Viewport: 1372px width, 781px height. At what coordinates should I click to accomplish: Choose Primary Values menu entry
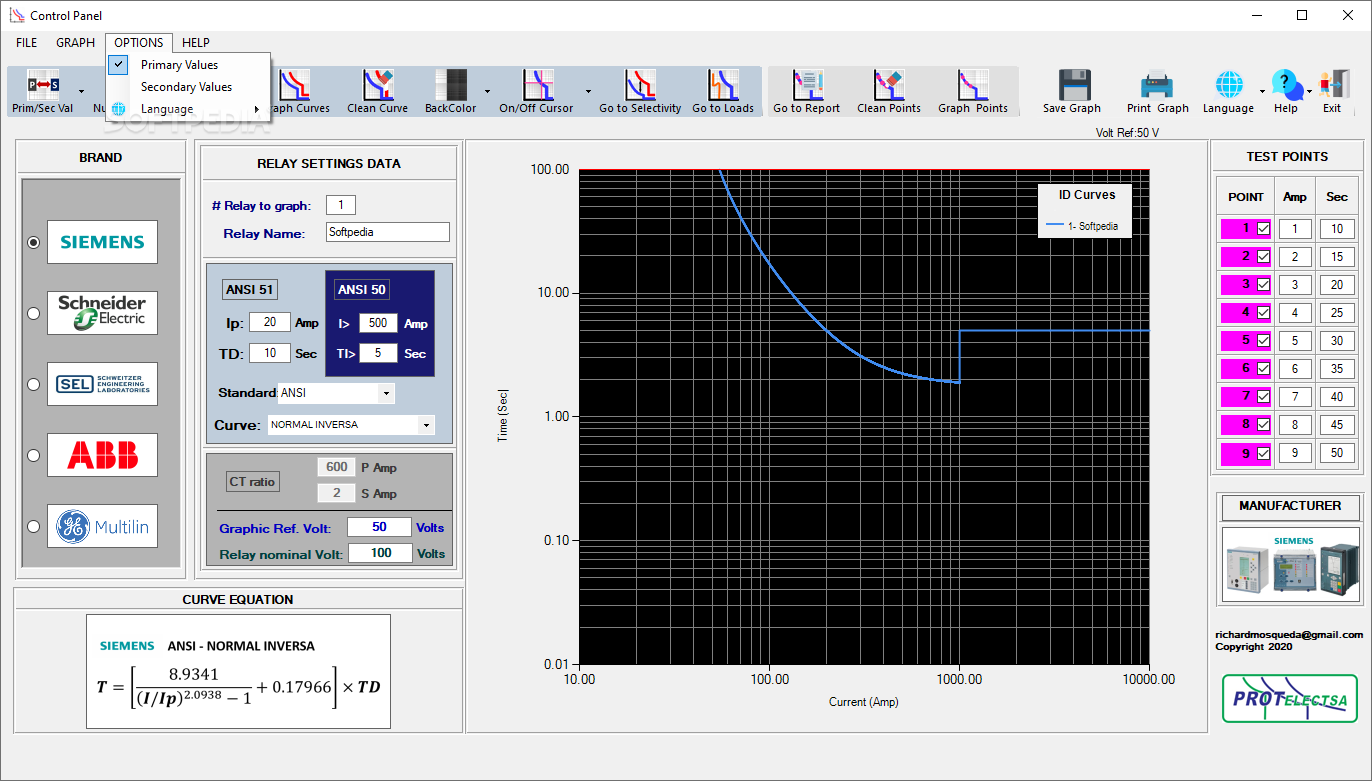tap(188, 65)
